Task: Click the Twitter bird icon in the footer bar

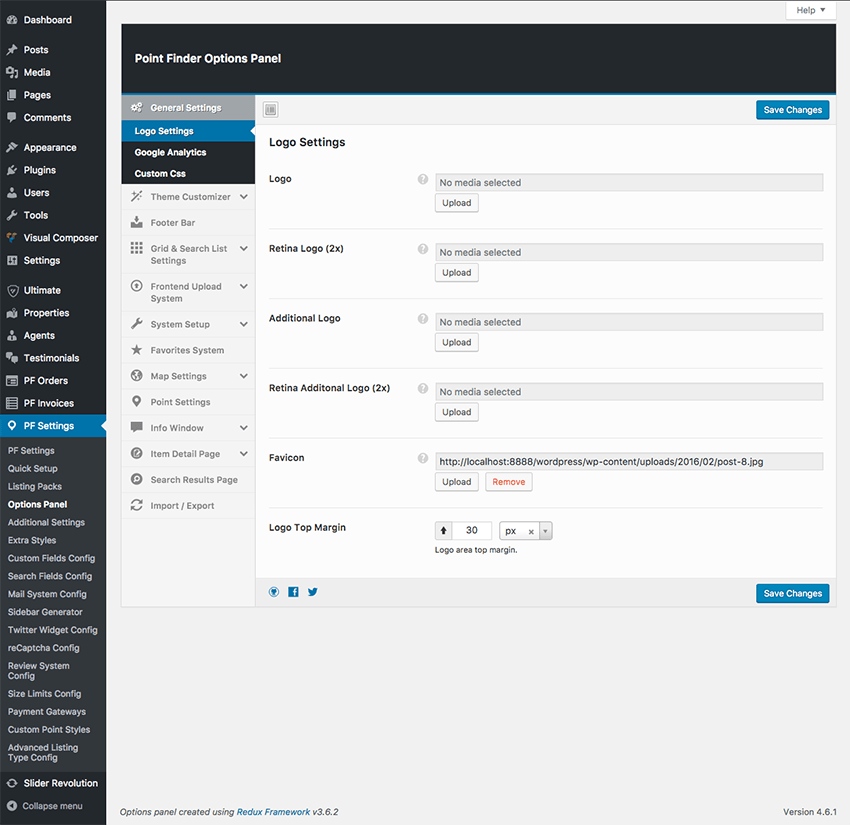Action: 313,592
